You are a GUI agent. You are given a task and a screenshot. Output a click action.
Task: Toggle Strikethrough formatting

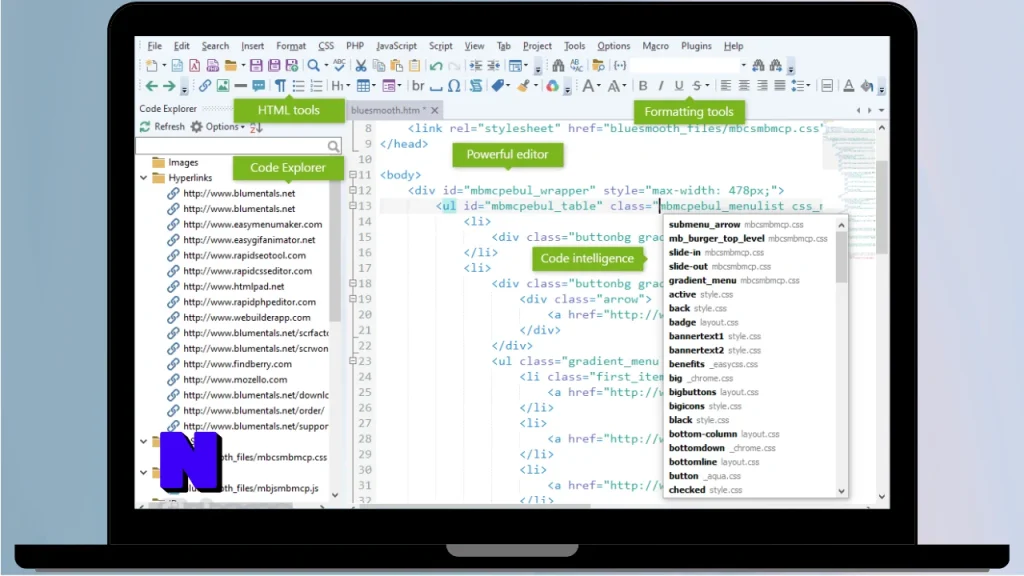(x=697, y=86)
